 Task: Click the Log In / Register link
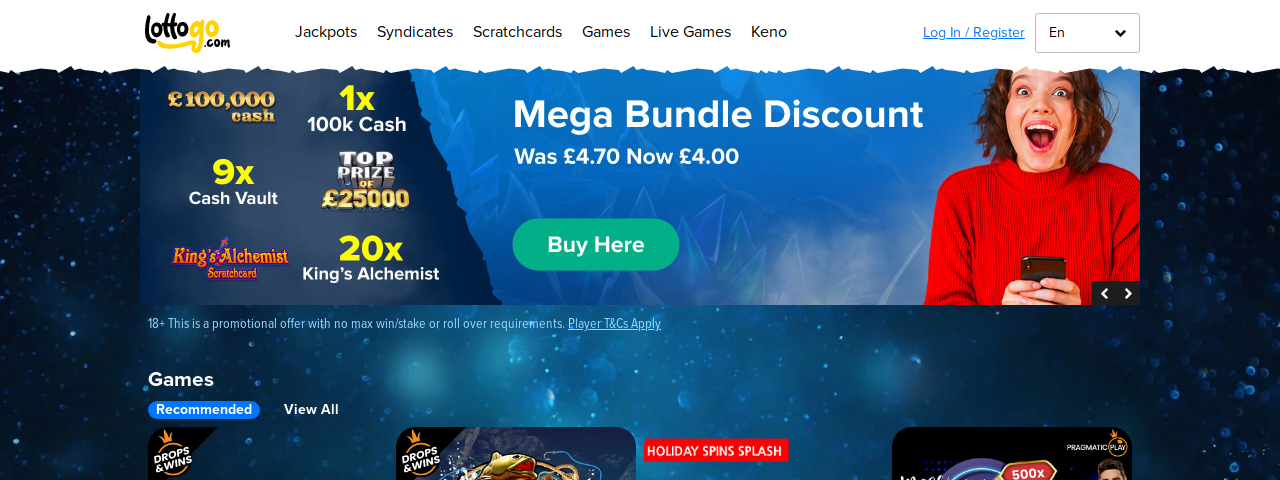pos(974,33)
